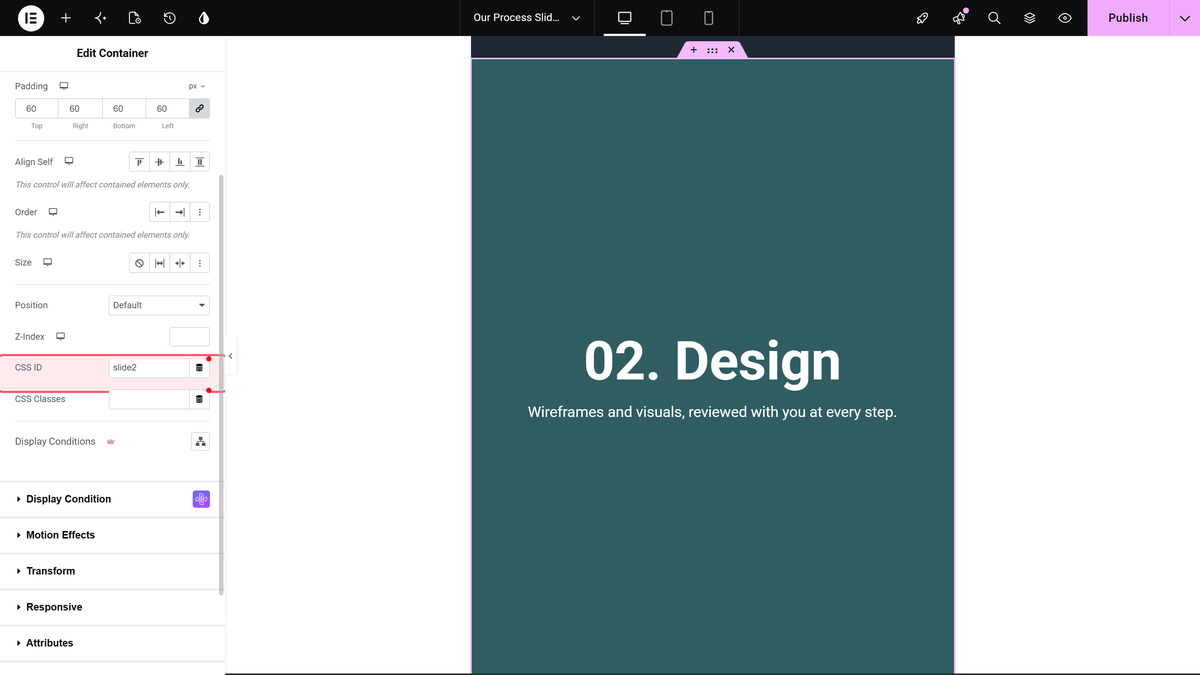Add container using canvas handle plus
The width and height of the screenshot is (1200, 675).
pyautogui.click(x=694, y=50)
